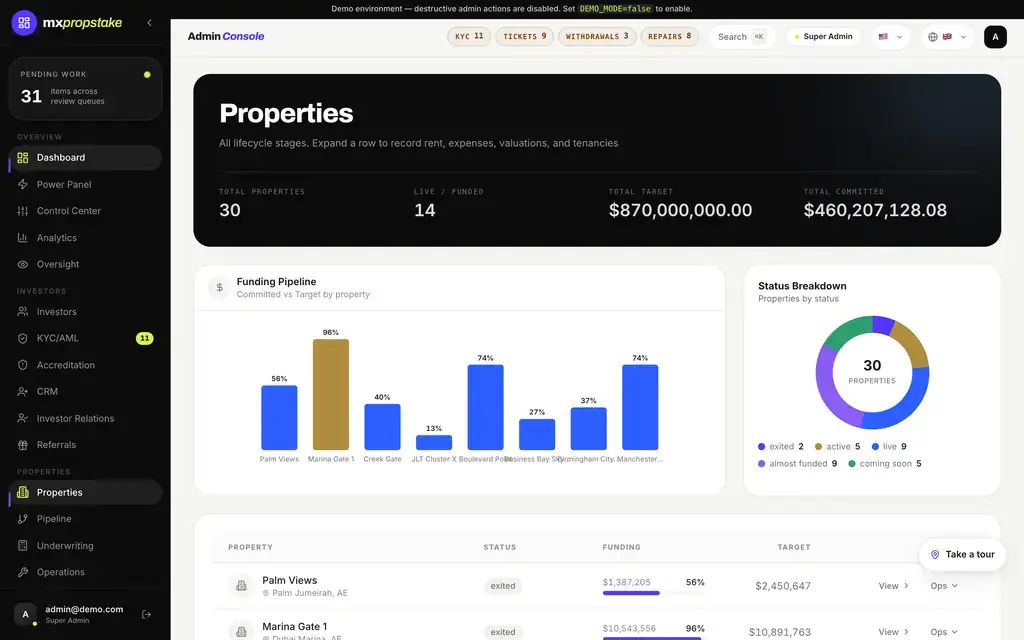
Task: Click the Search field in the top bar
Action: pos(741,37)
